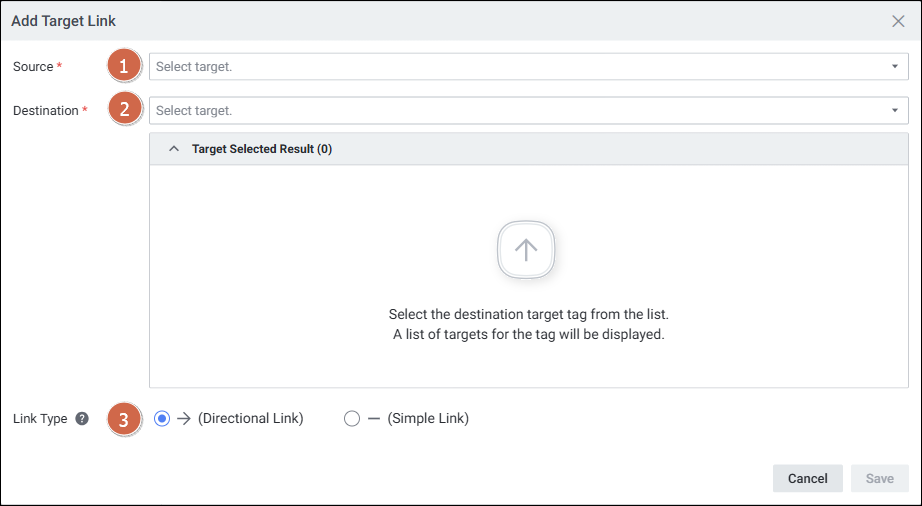Screen dimensions: 922x506
Task: Click the numbered badge 2 beside Destination
Action: 124,110
